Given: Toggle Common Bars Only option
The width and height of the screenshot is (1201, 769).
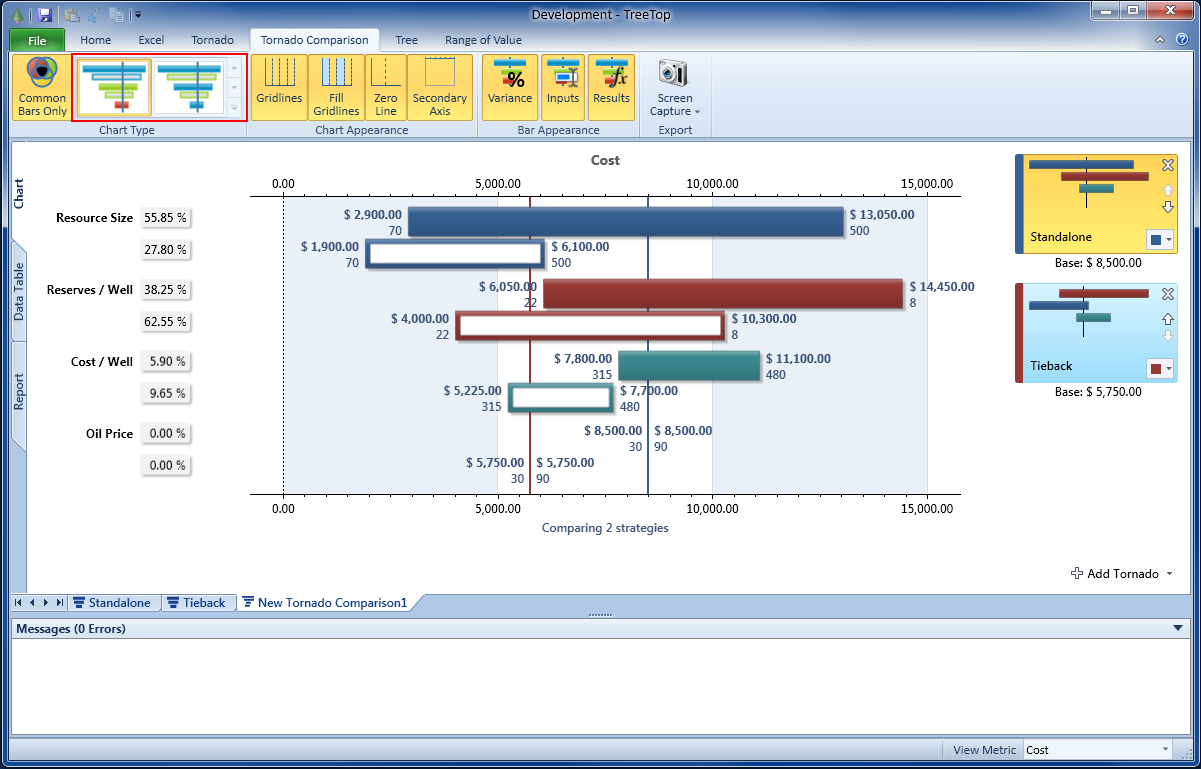Looking at the screenshot, I should 42,87.
